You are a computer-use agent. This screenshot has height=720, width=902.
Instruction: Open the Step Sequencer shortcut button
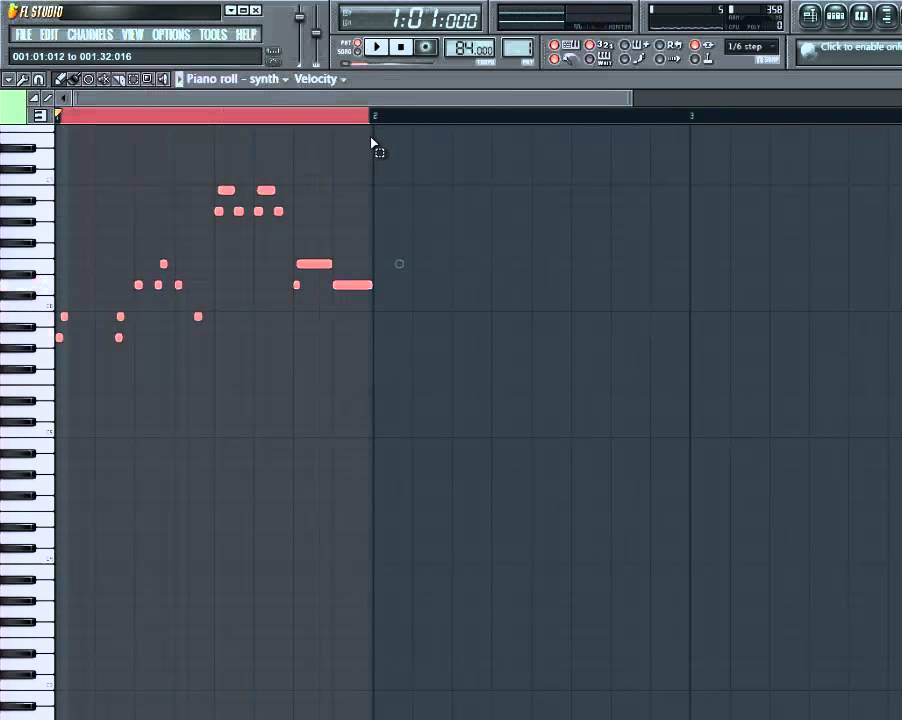[835, 16]
